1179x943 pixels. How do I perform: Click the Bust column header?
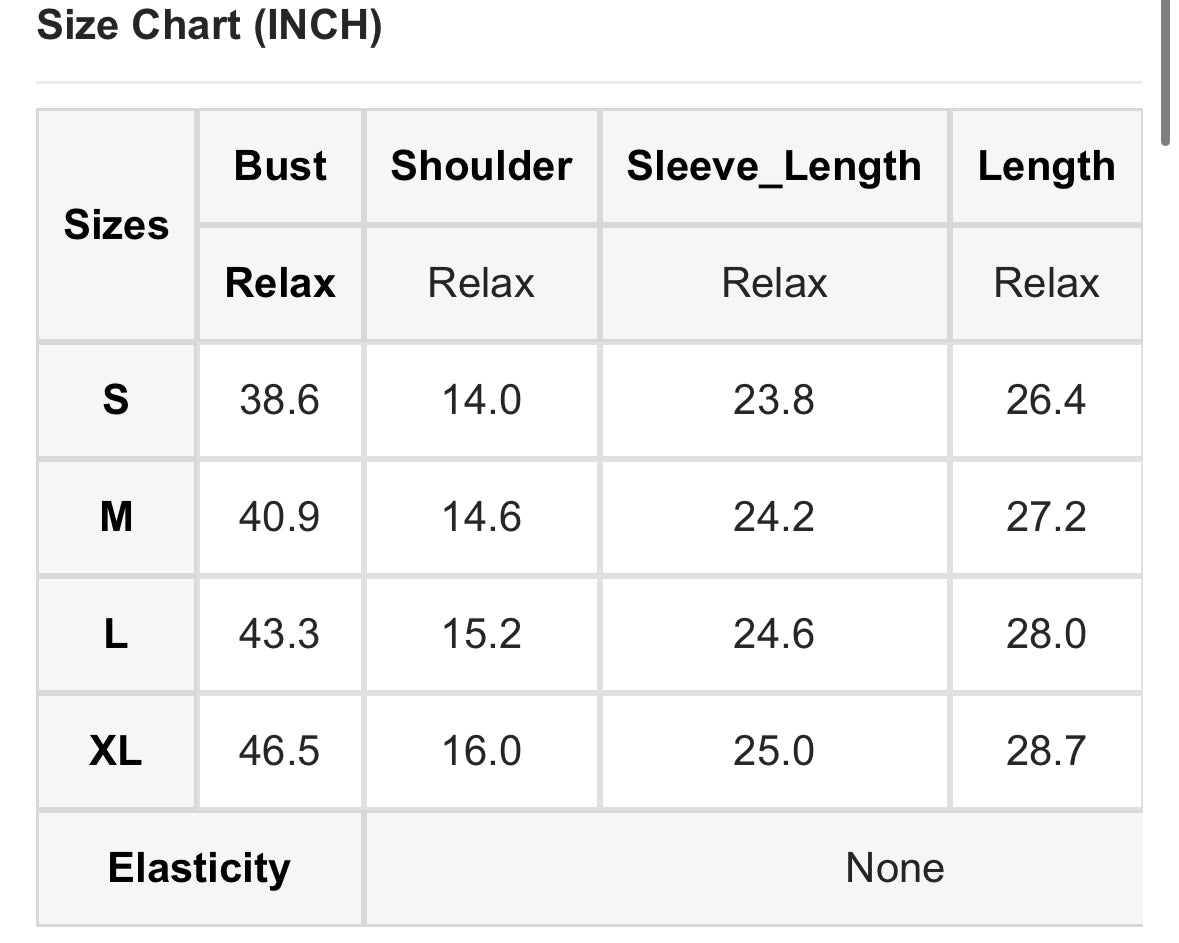280,166
